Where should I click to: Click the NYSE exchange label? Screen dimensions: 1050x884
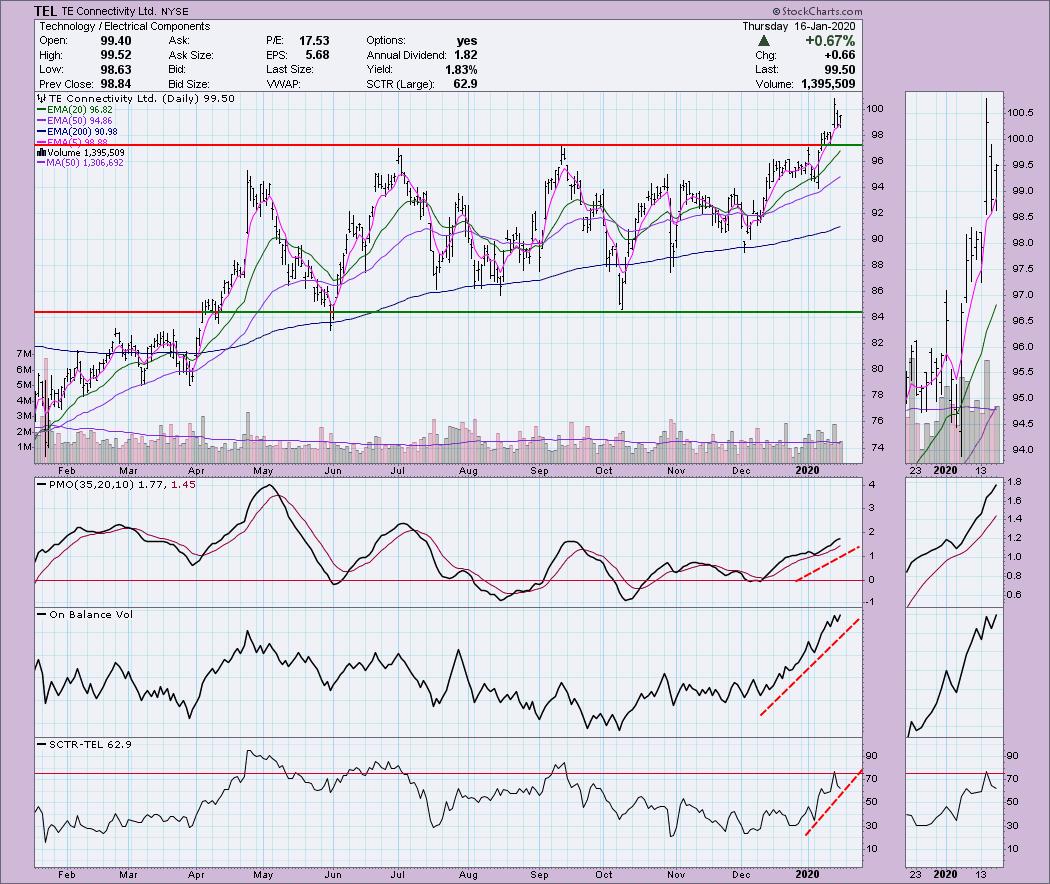(175, 11)
